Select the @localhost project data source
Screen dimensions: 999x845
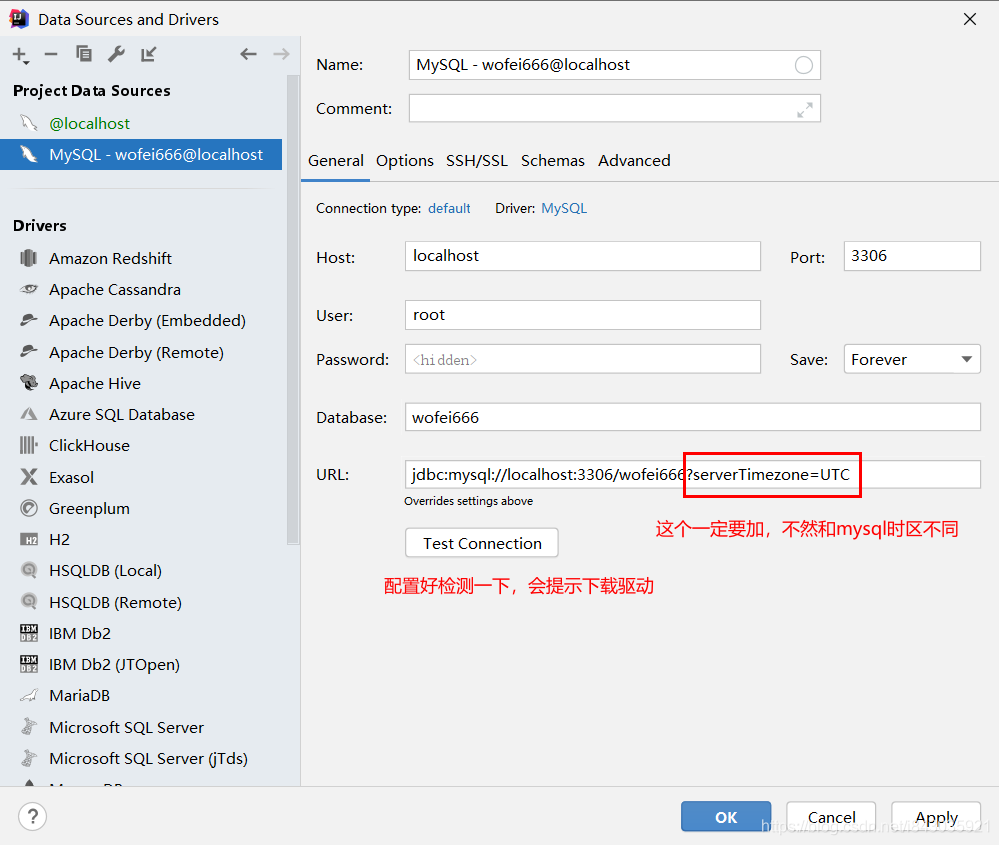pos(88,123)
